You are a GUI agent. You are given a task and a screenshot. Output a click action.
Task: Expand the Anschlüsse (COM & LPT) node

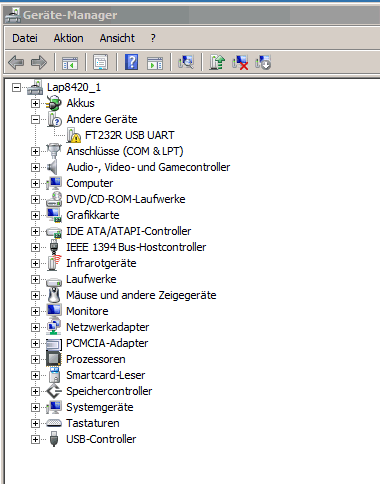pos(35,151)
